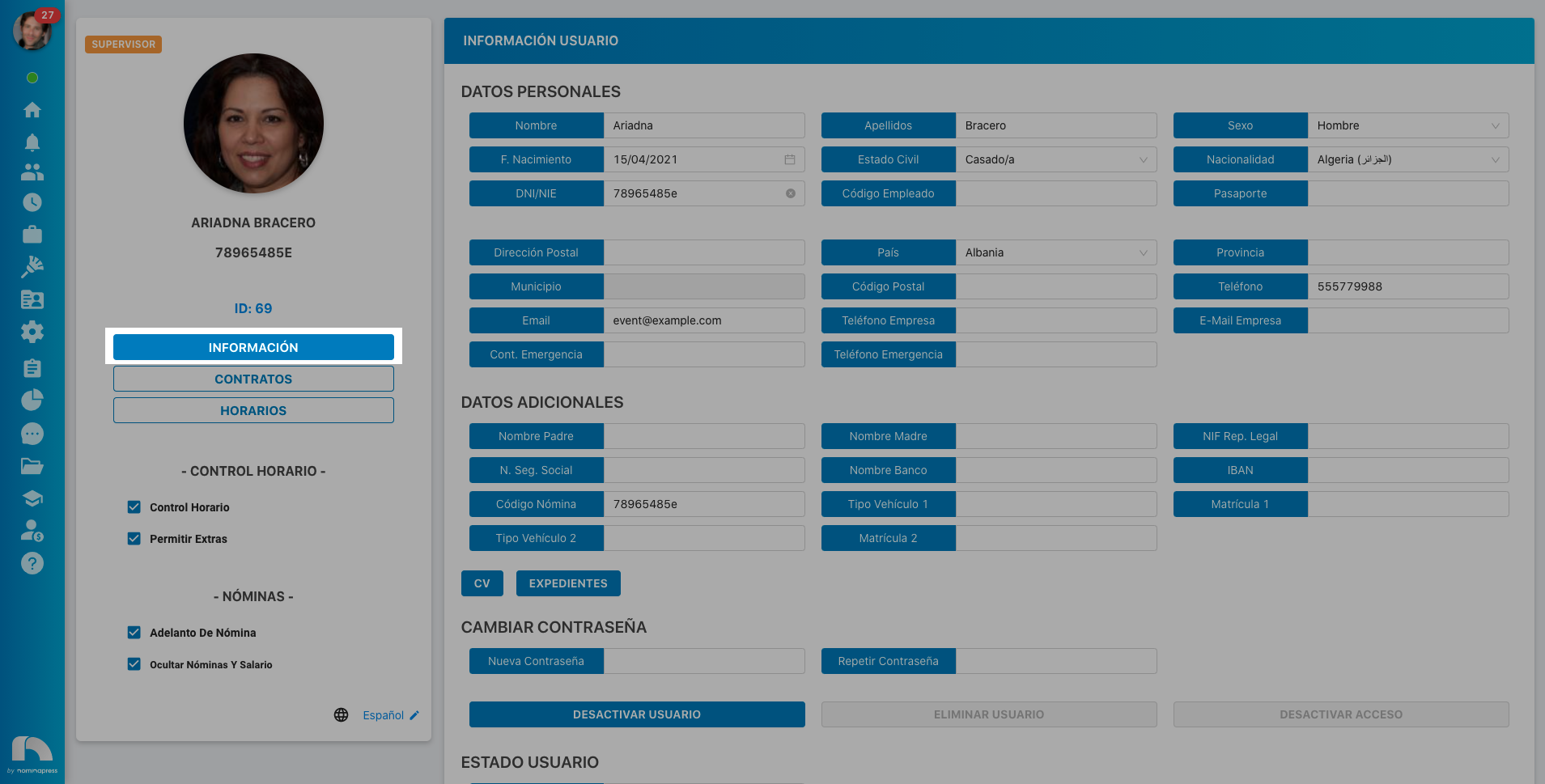Image resolution: width=1545 pixels, height=784 pixels.
Task: Open the help question mark icon
Action: tap(32, 563)
